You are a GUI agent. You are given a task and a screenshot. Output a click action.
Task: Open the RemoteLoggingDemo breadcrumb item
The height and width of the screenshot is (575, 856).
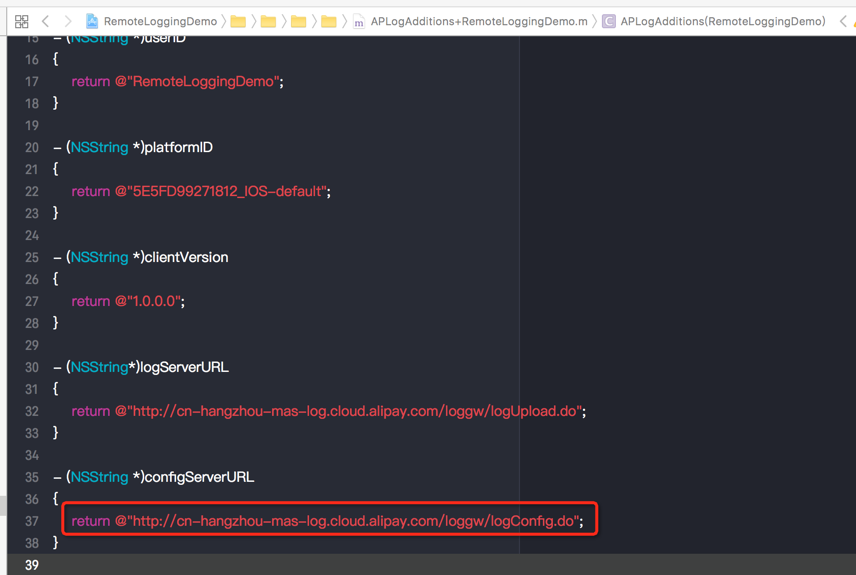(160, 21)
